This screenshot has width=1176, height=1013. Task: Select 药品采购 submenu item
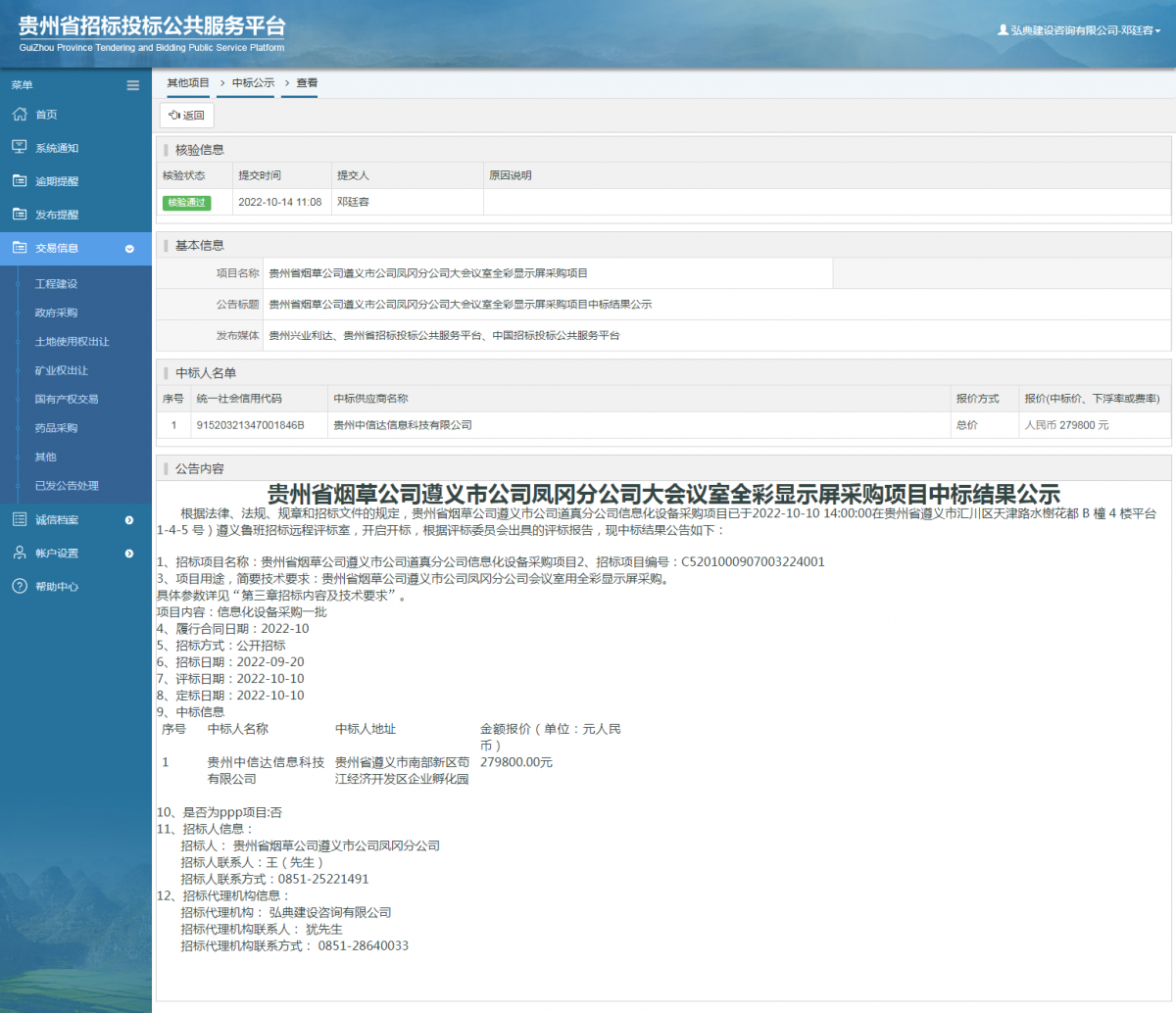point(56,428)
